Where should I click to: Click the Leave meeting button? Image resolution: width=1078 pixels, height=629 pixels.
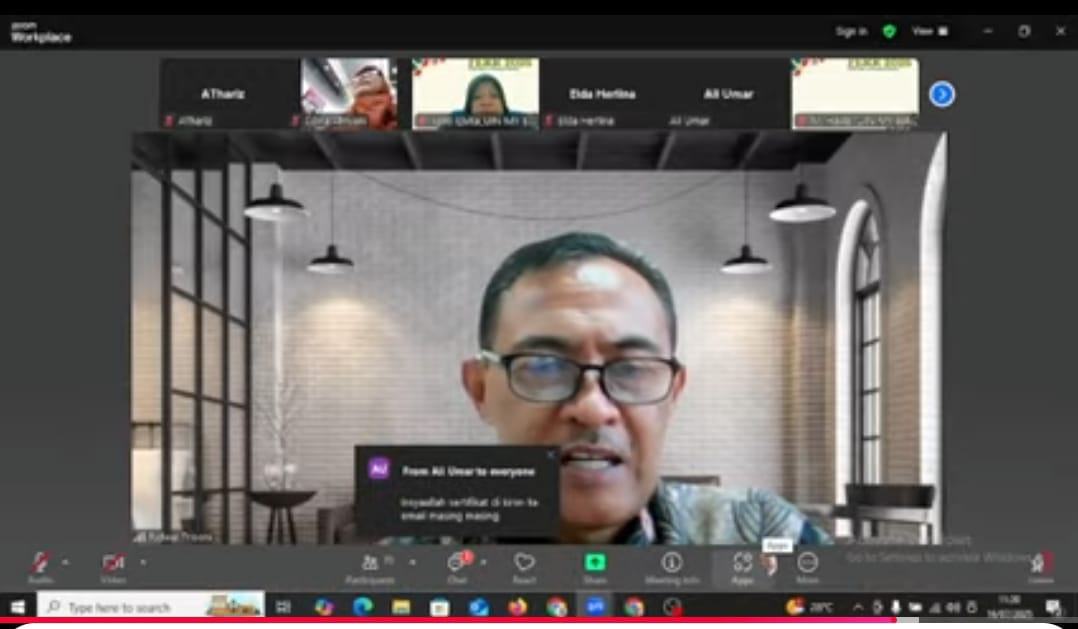click(x=1041, y=565)
